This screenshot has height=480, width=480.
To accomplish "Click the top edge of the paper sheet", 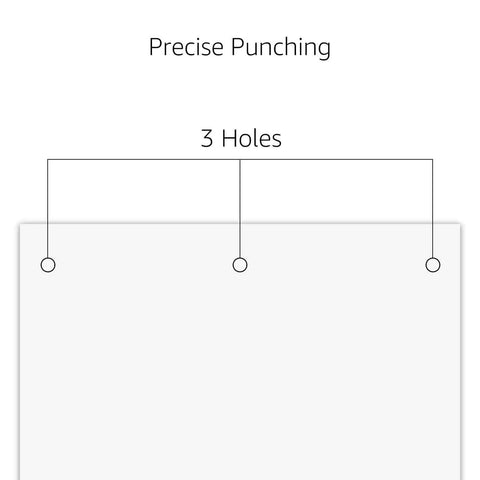I will [x=240, y=223].
